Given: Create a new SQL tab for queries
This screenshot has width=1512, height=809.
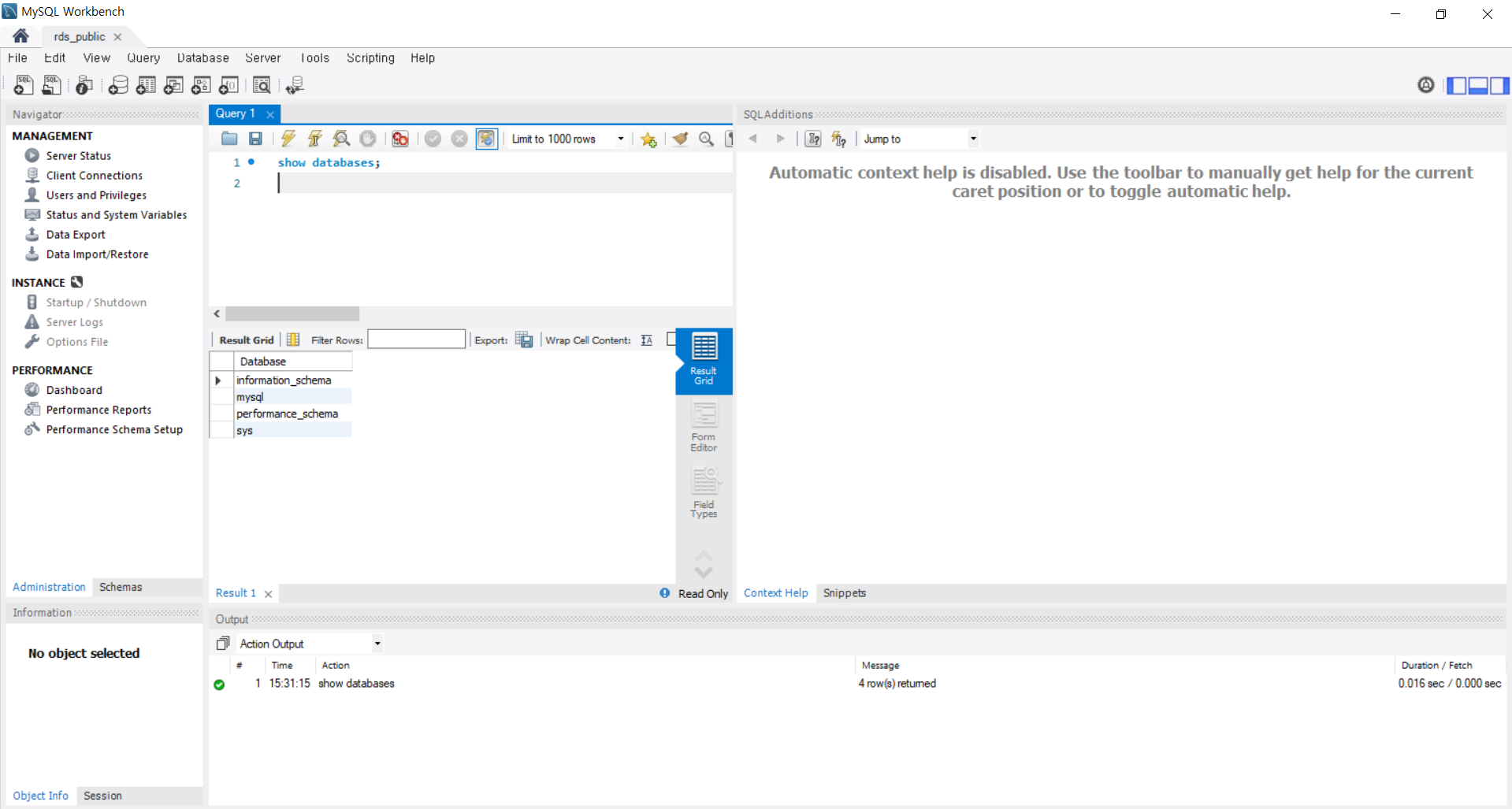Looking at the screenshot, I should click(24, 85).
